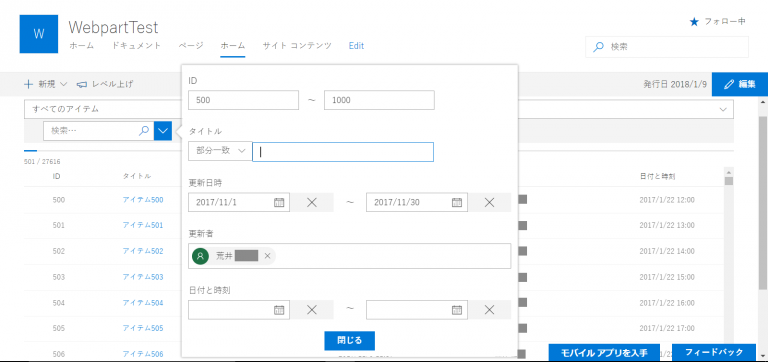Click the WebpartTest site logo tile
The image size is (768, 362).
pyautogui.click(x=39, y=34)
